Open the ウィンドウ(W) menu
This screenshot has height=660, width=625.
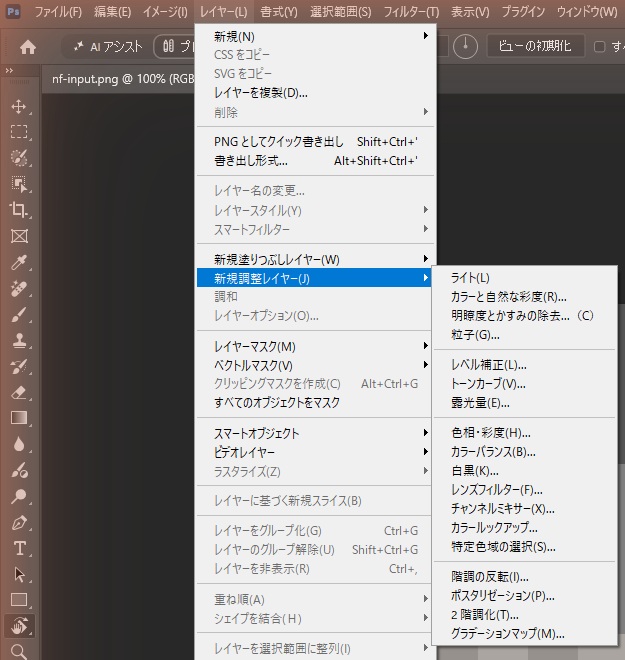tap(587, 12)
